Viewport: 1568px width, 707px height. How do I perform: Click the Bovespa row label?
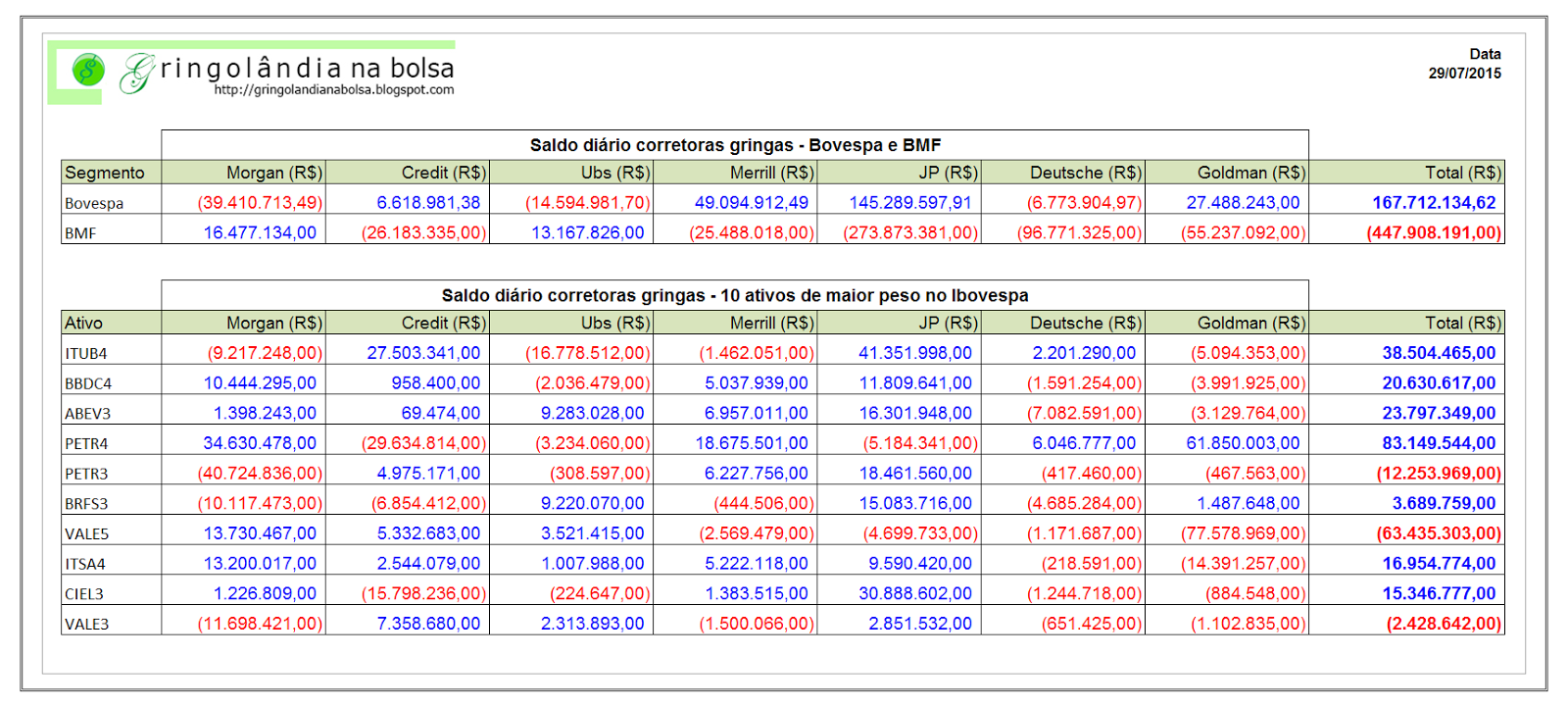(94, 204)
